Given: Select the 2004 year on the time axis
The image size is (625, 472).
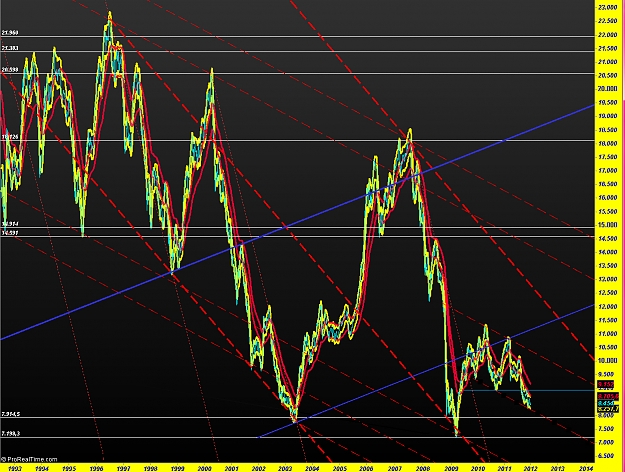Looking at the screenshot, I should 312,468.
